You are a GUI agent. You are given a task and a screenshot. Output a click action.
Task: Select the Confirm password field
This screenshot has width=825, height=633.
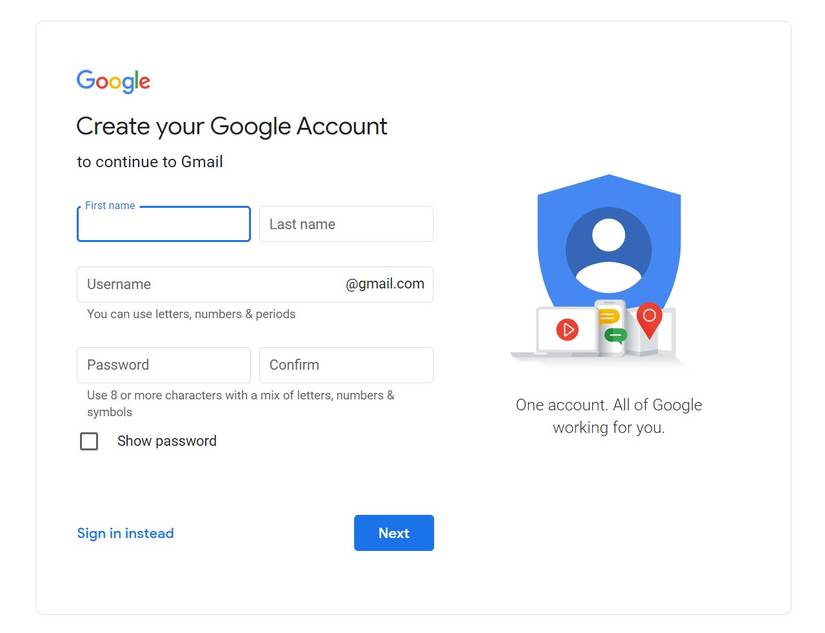tap(345, 365)
